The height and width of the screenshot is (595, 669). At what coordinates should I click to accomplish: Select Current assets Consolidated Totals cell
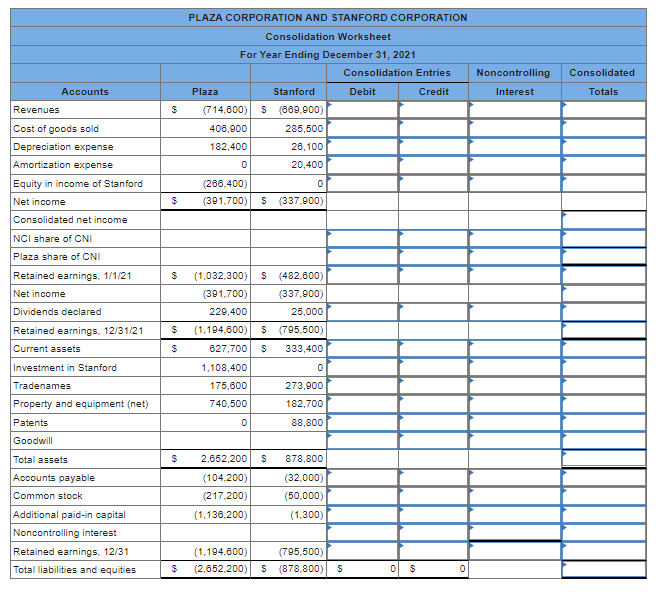[x=604, y=348]
